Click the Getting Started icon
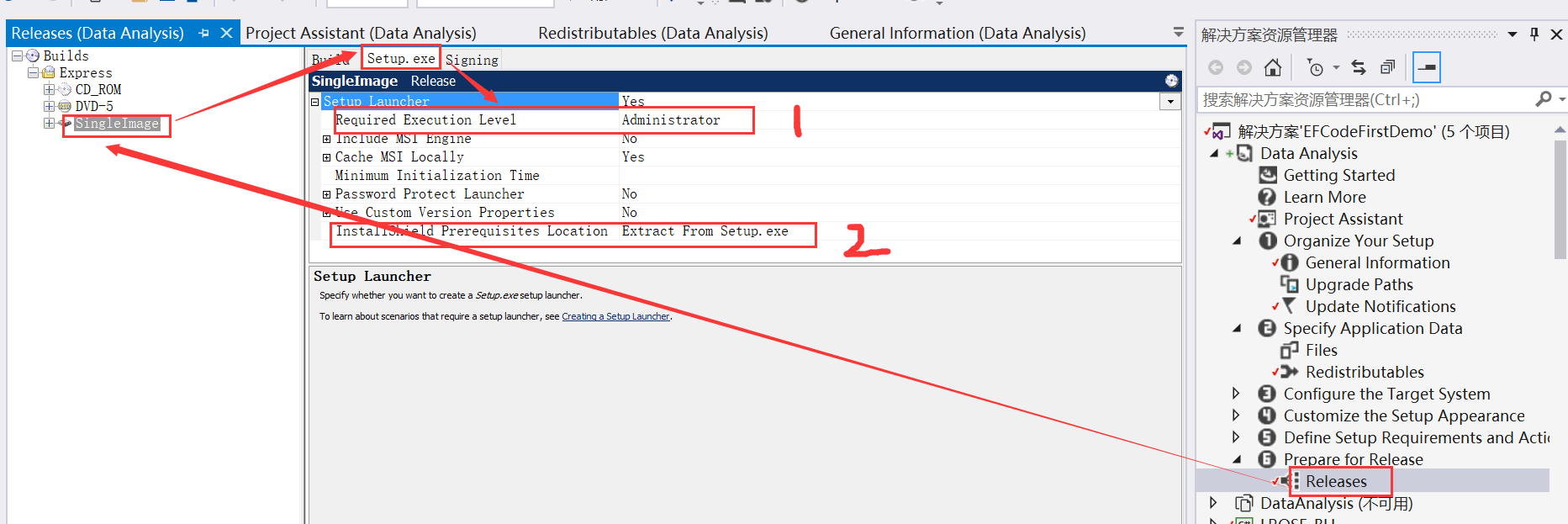1568x524 pixels. click(1267, 175)
